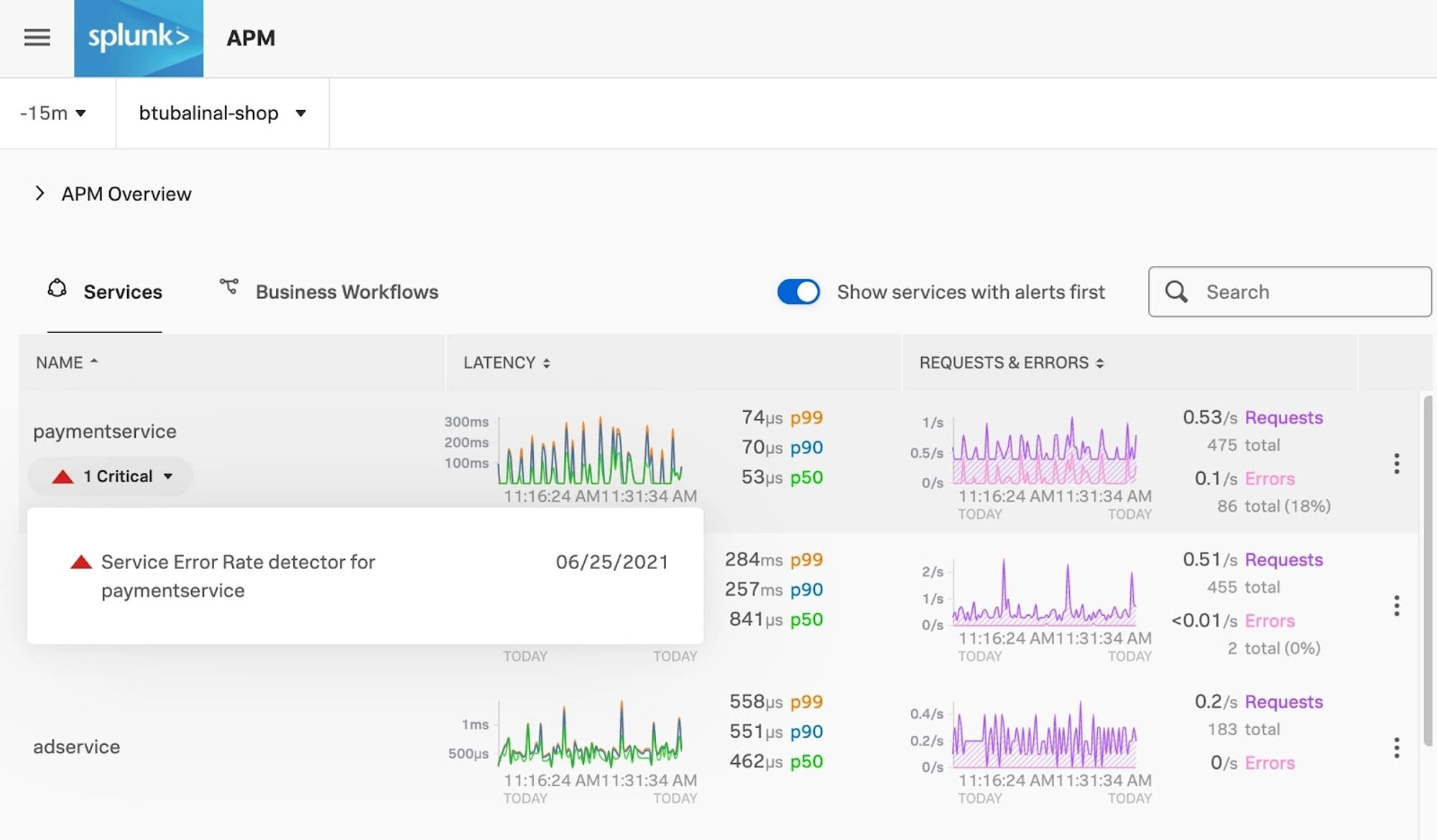Click the APM header title
Screen dimensions: 1437x840
[x=251, y=38]
